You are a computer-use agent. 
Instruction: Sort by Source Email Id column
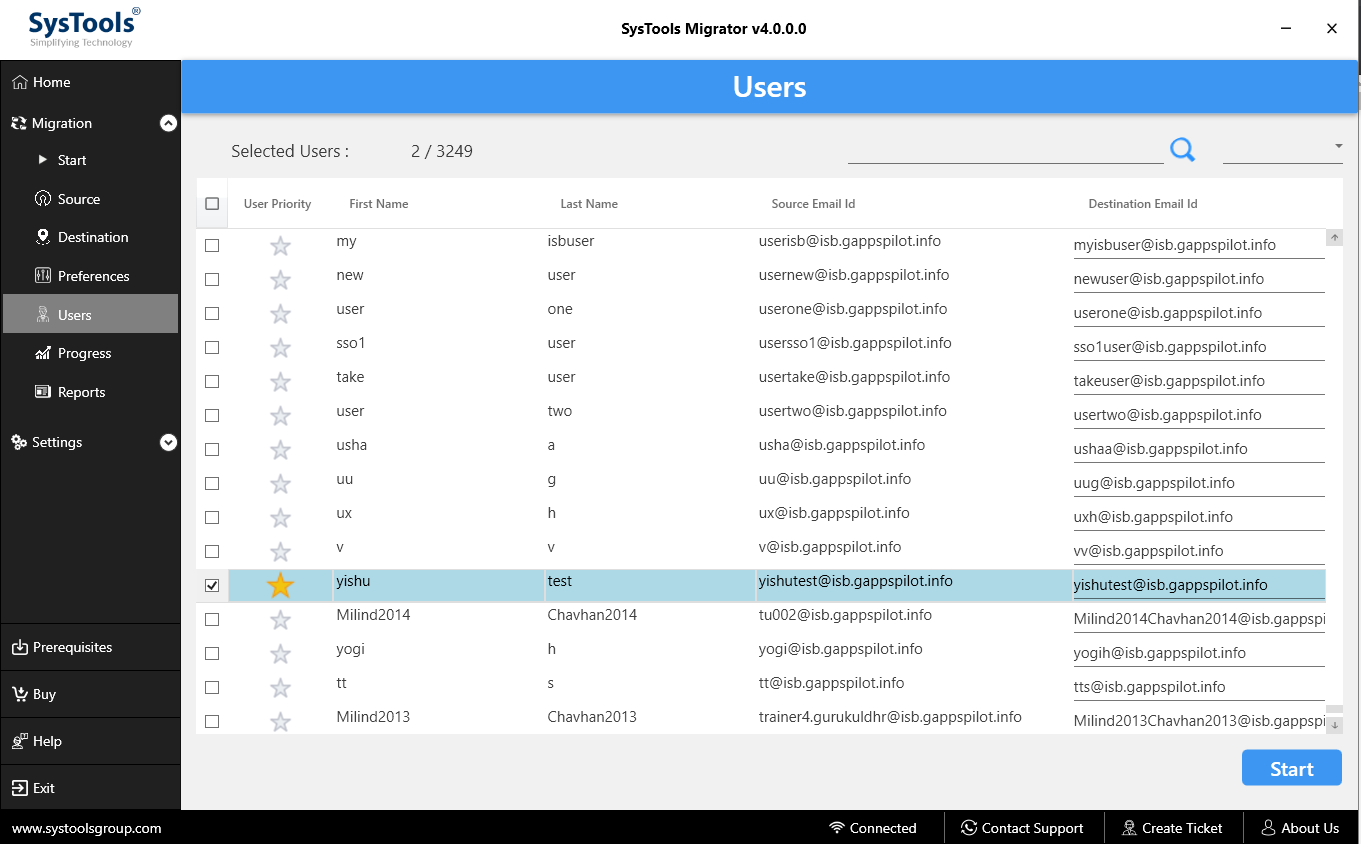(x=813, y=204)
